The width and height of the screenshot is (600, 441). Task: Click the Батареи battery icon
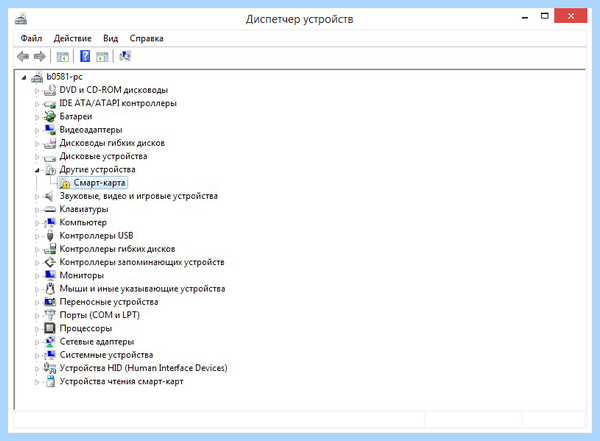[x=50, y=116]
